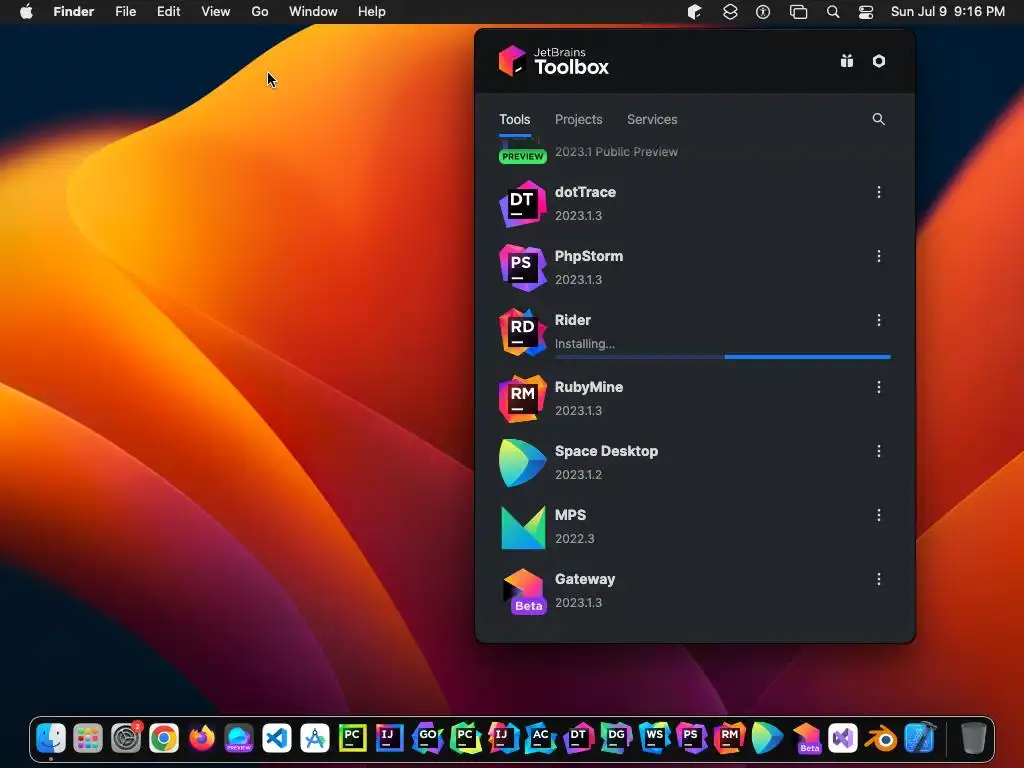This screenshot has height=768, width=1024.
Task: Open Spotlight search in menu bar
Action: 833,12
